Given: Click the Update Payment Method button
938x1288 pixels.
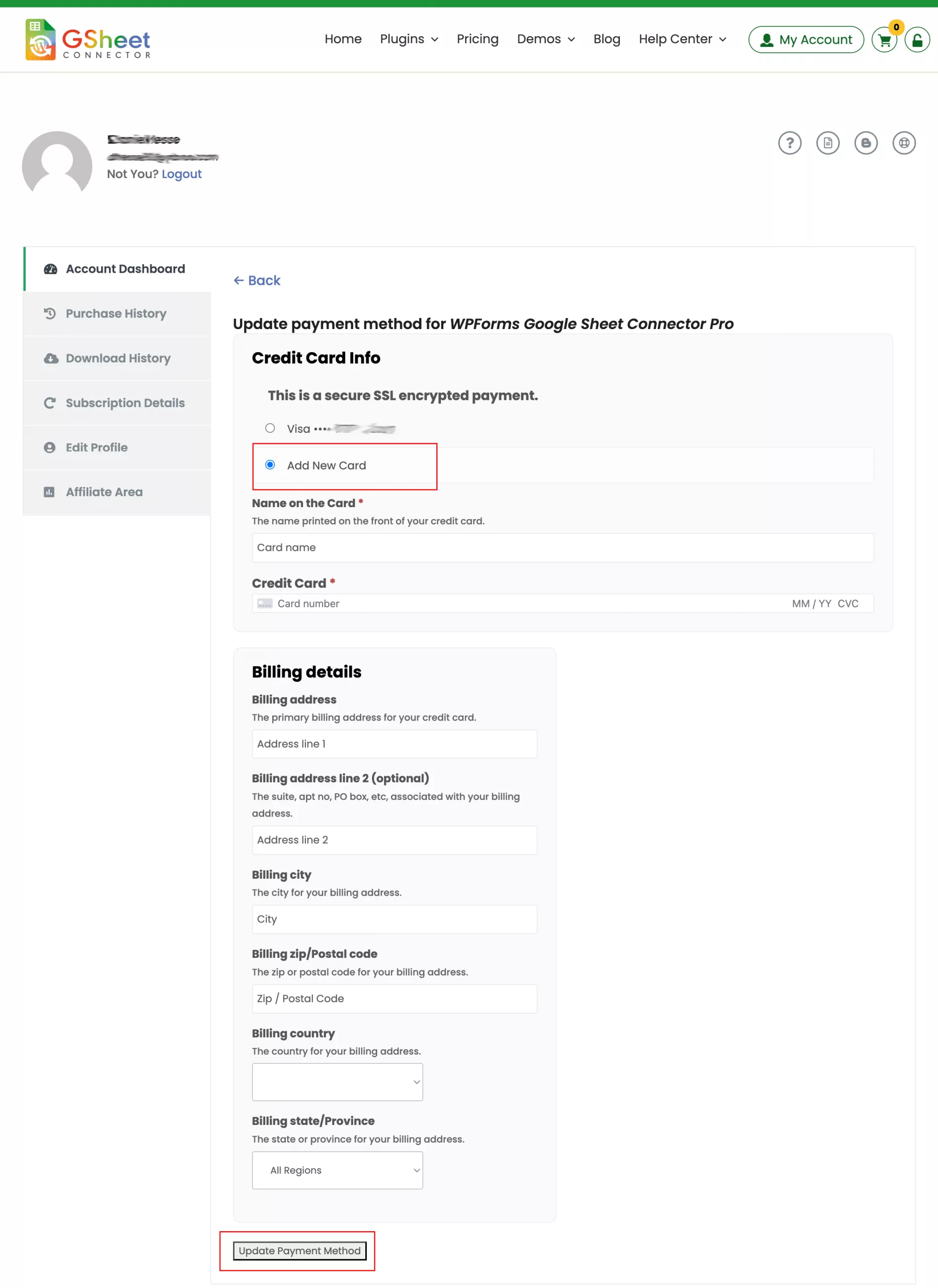Looking at the screenshot, I should tap(299, 1251).
